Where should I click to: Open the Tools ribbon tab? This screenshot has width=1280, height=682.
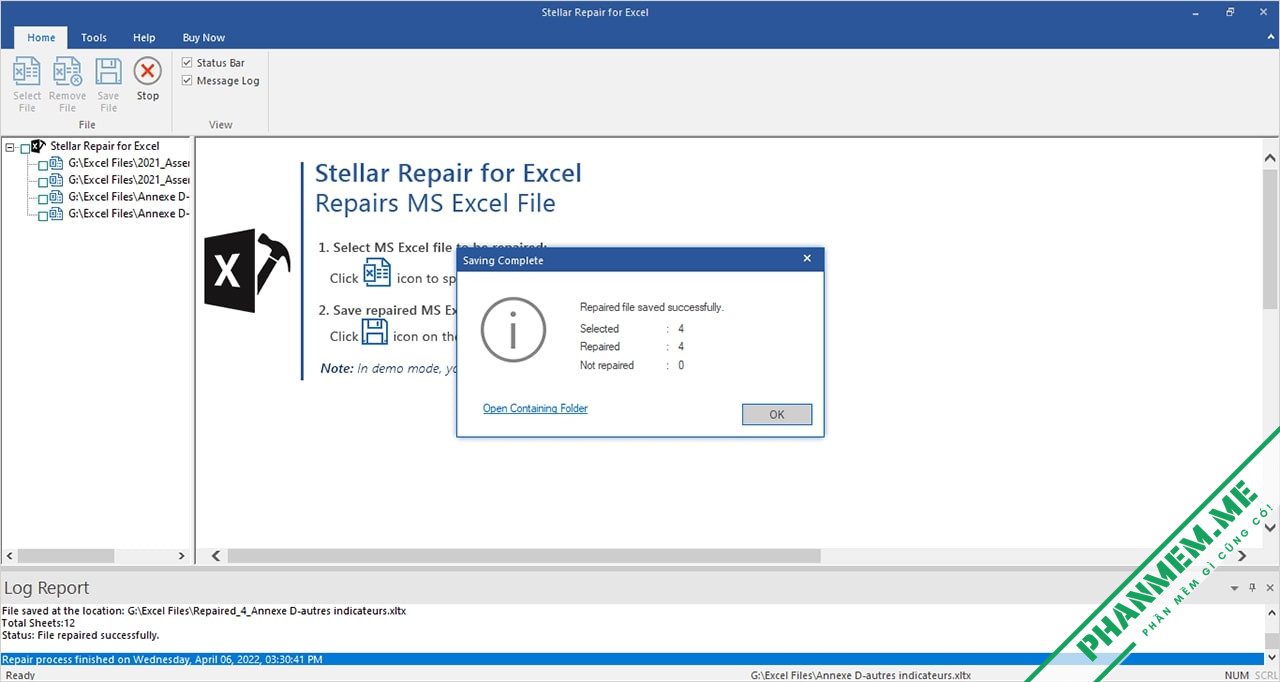pyautogui.click(x=94, y=38)
